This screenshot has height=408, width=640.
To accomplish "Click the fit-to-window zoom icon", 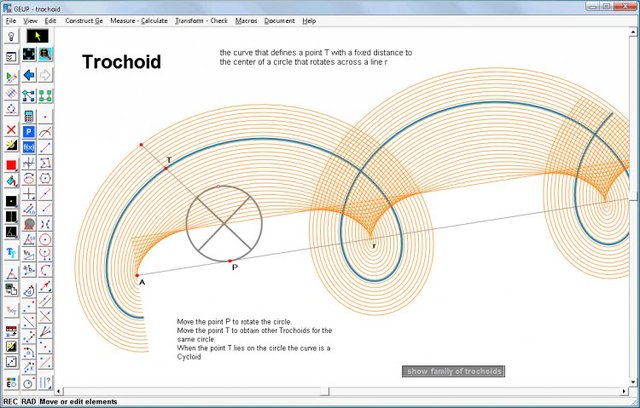I will click(x=29, y=54).
